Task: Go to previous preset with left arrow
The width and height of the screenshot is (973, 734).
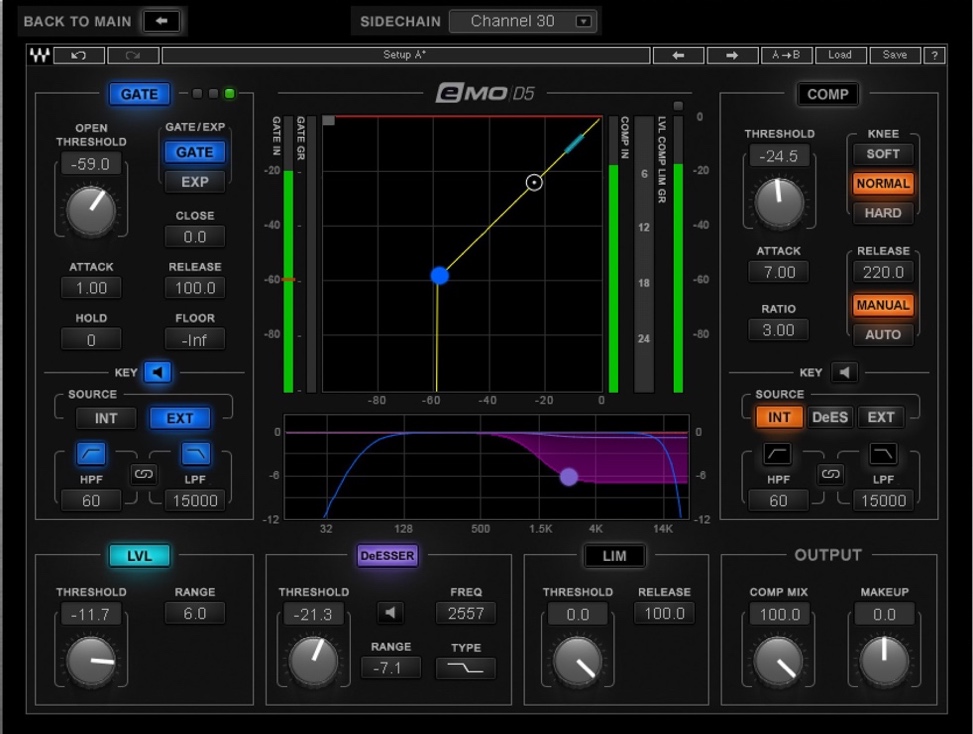Action: (x=678, y=55)
